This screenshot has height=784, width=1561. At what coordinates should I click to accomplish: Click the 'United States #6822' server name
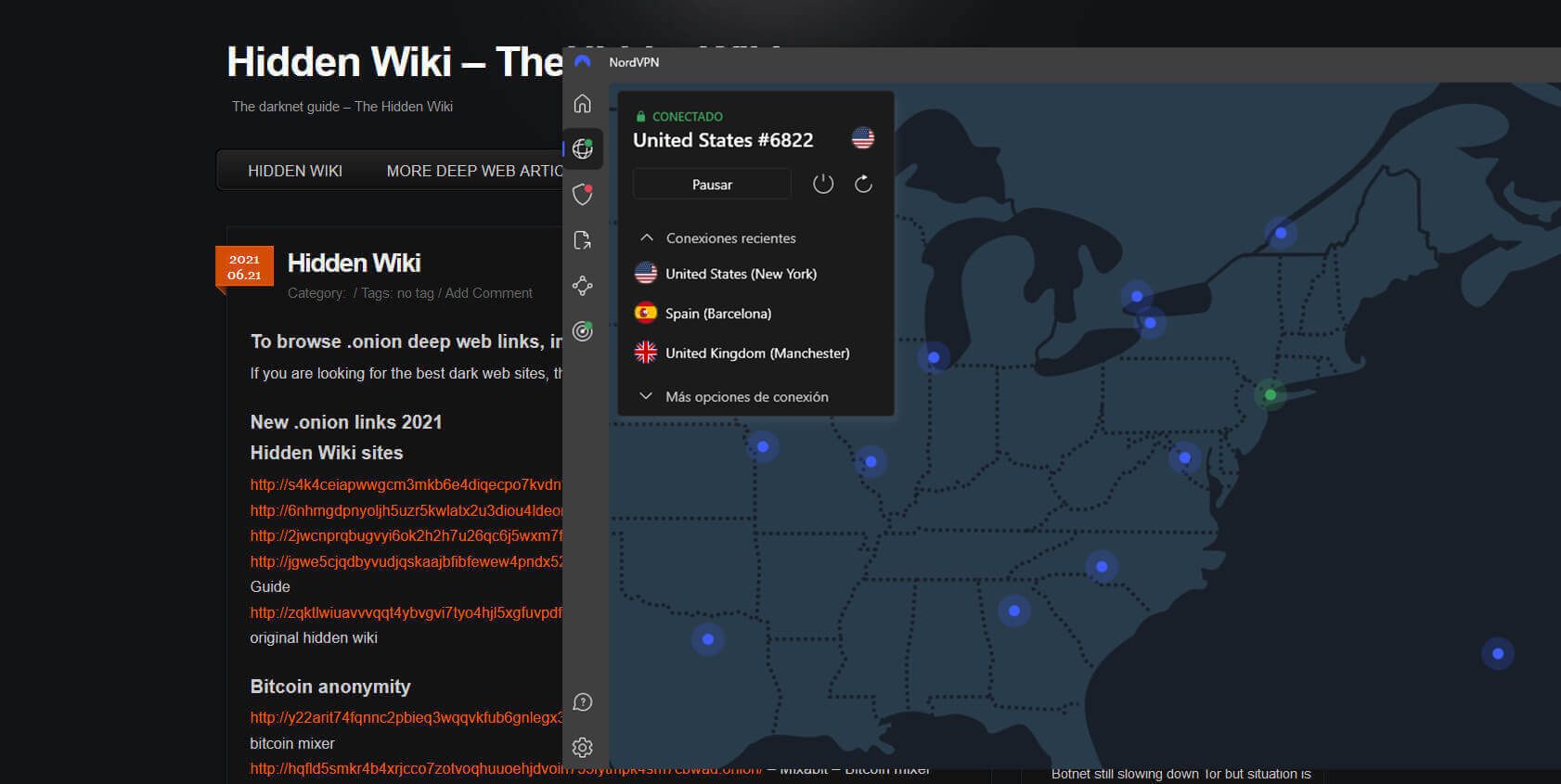(723, 140)
